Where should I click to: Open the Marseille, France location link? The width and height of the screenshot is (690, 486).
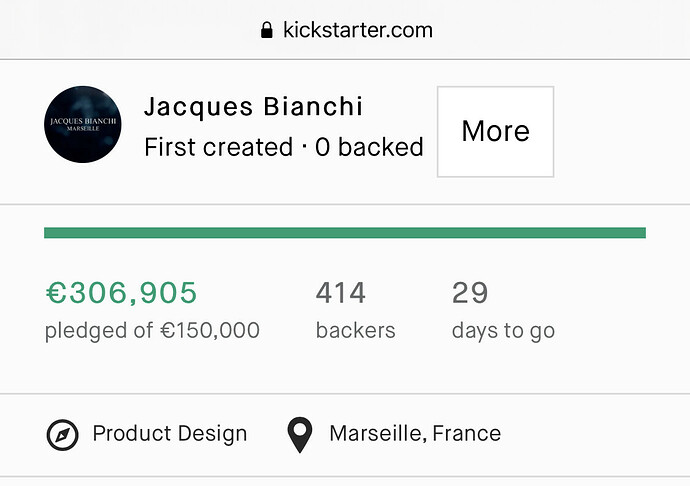pos(415,434)
